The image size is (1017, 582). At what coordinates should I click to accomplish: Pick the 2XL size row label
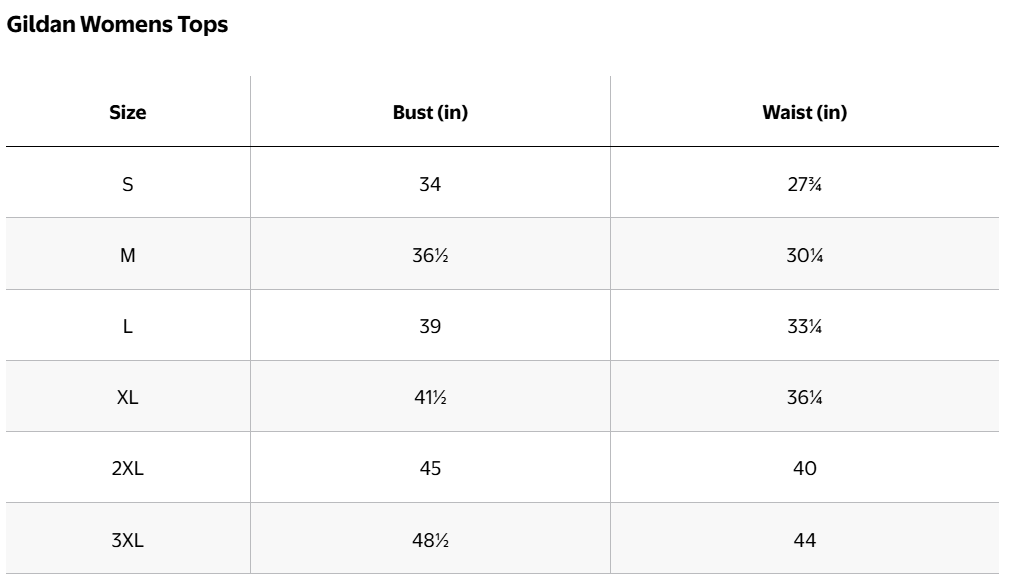click(127, 469)
